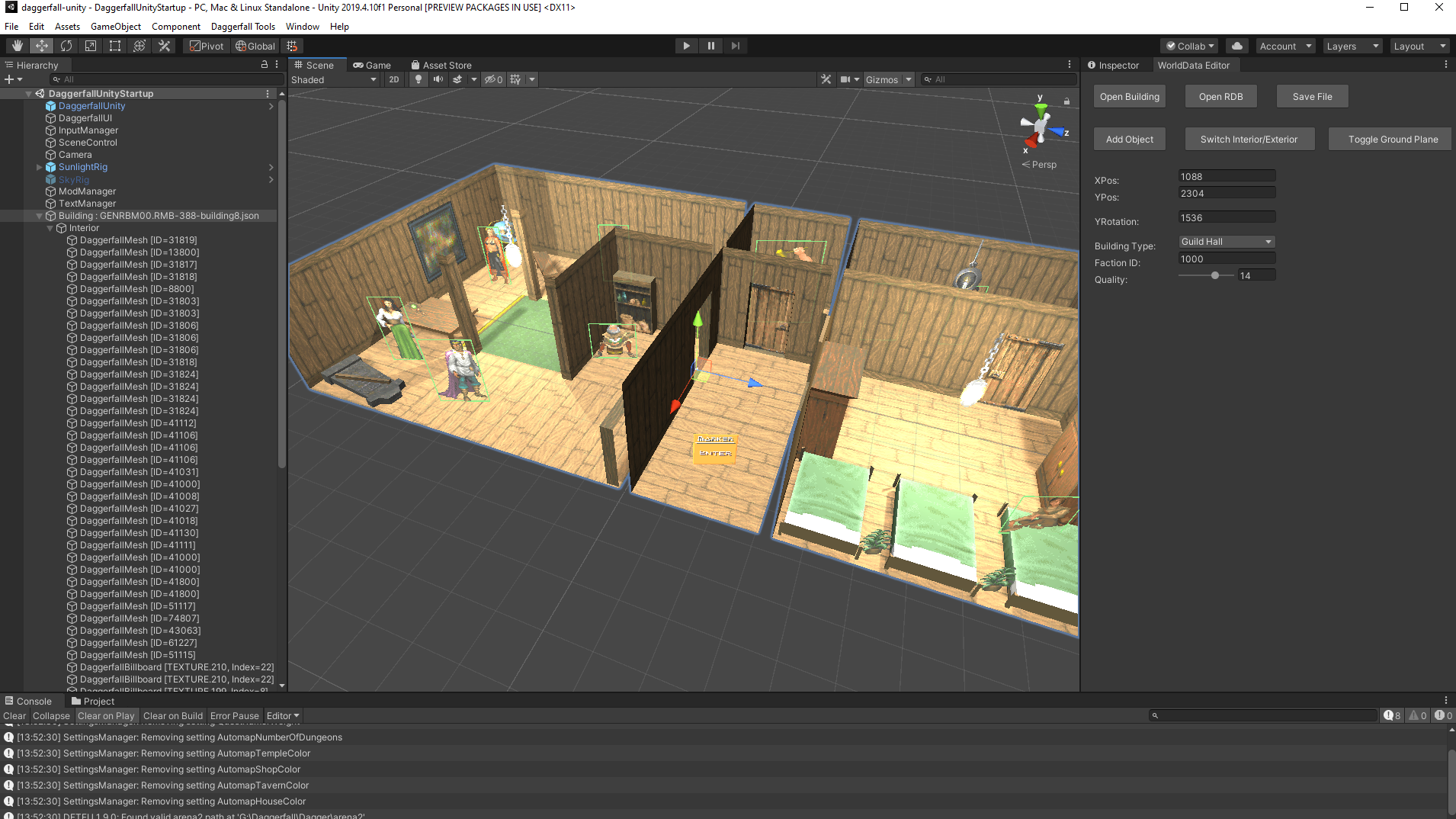Open grid settings dropdown arrow

532,79
